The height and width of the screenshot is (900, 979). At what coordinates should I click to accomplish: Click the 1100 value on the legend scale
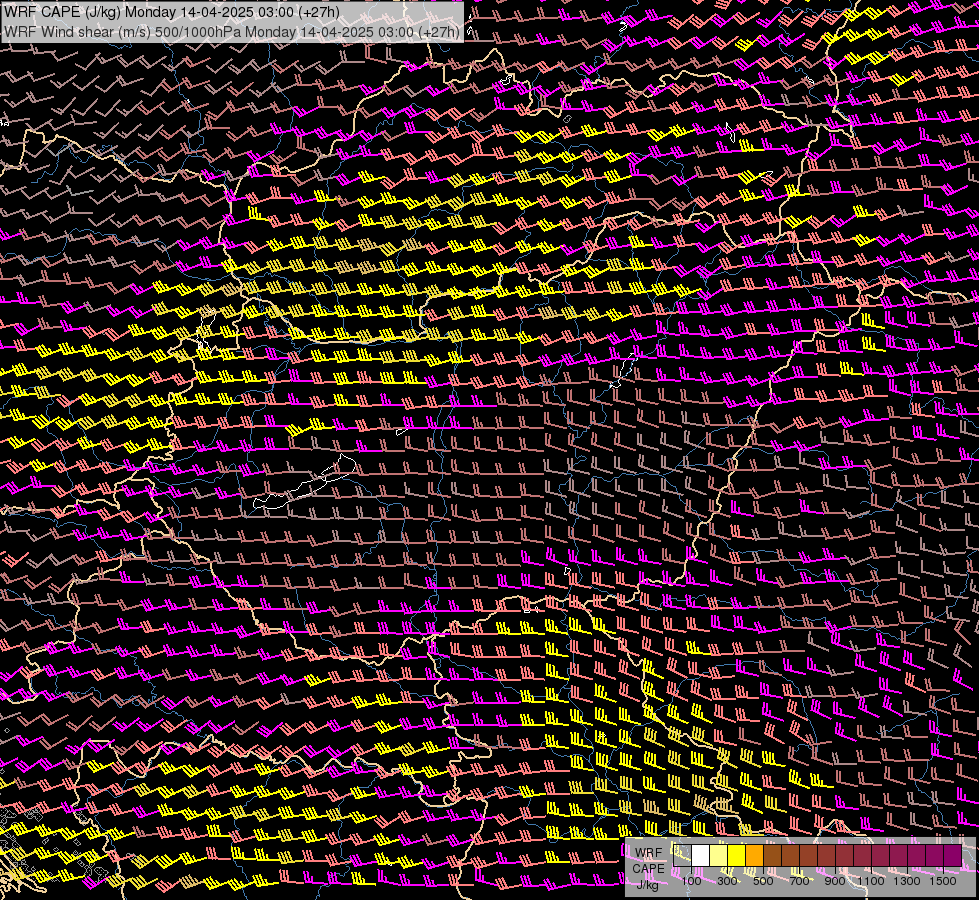870,881
